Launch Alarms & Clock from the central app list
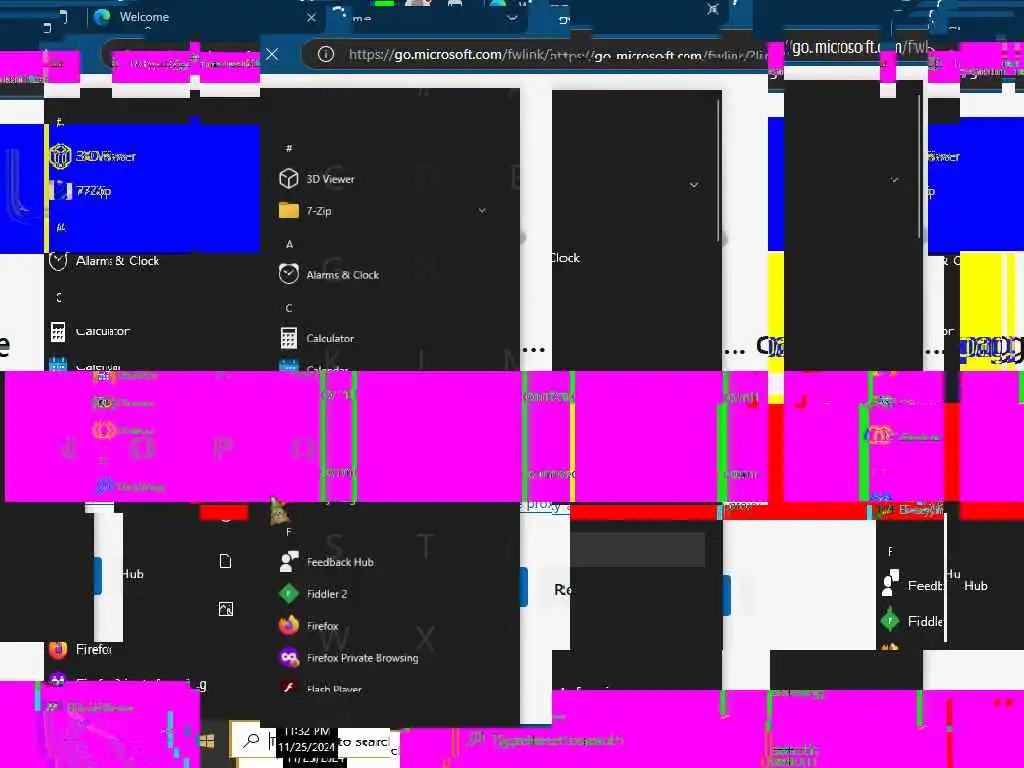Image resolution: width=1024 pixels, height=768 pixels. (x=328, y=274)
